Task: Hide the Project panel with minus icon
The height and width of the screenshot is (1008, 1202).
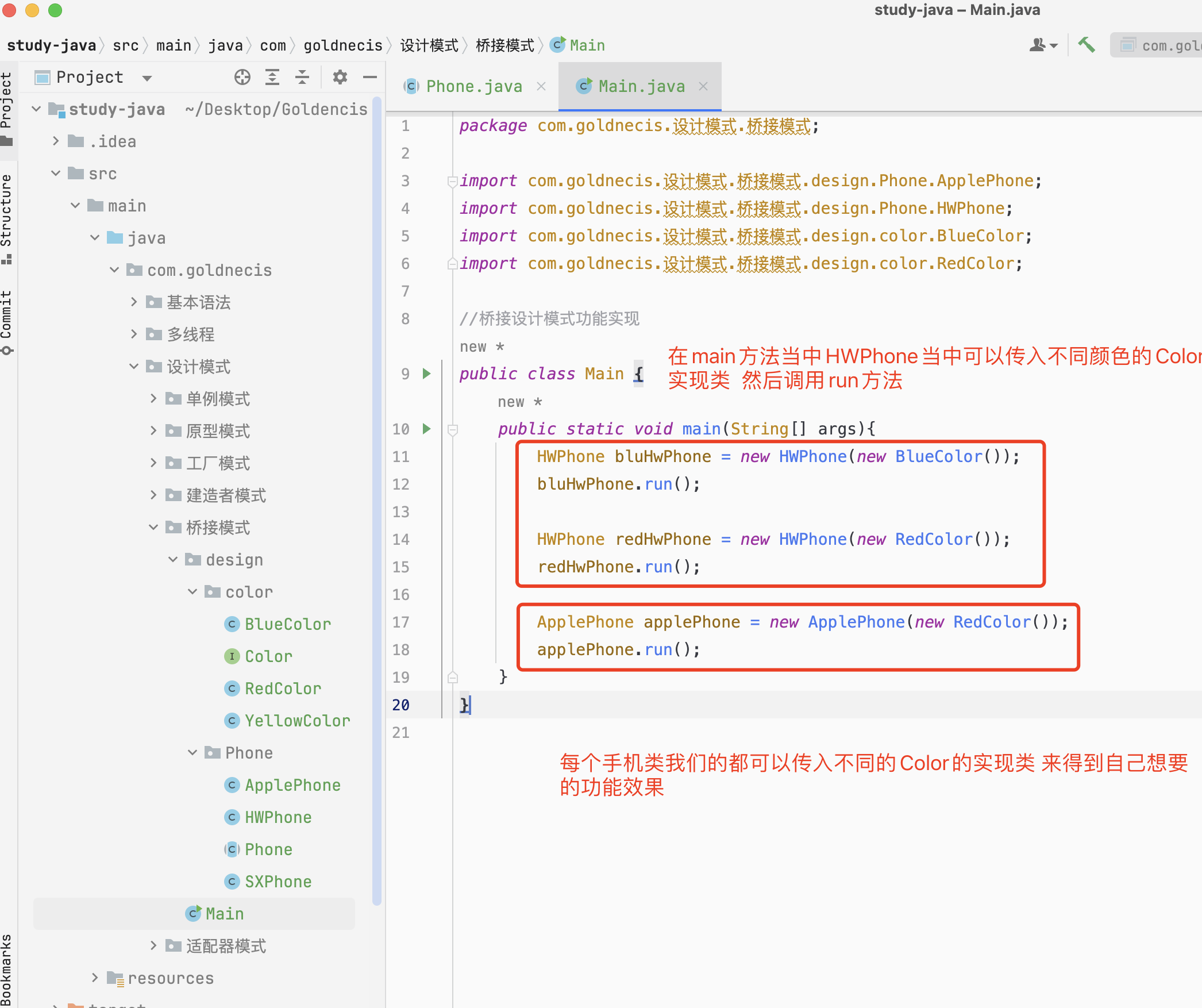Action: [x=370, y=77]
